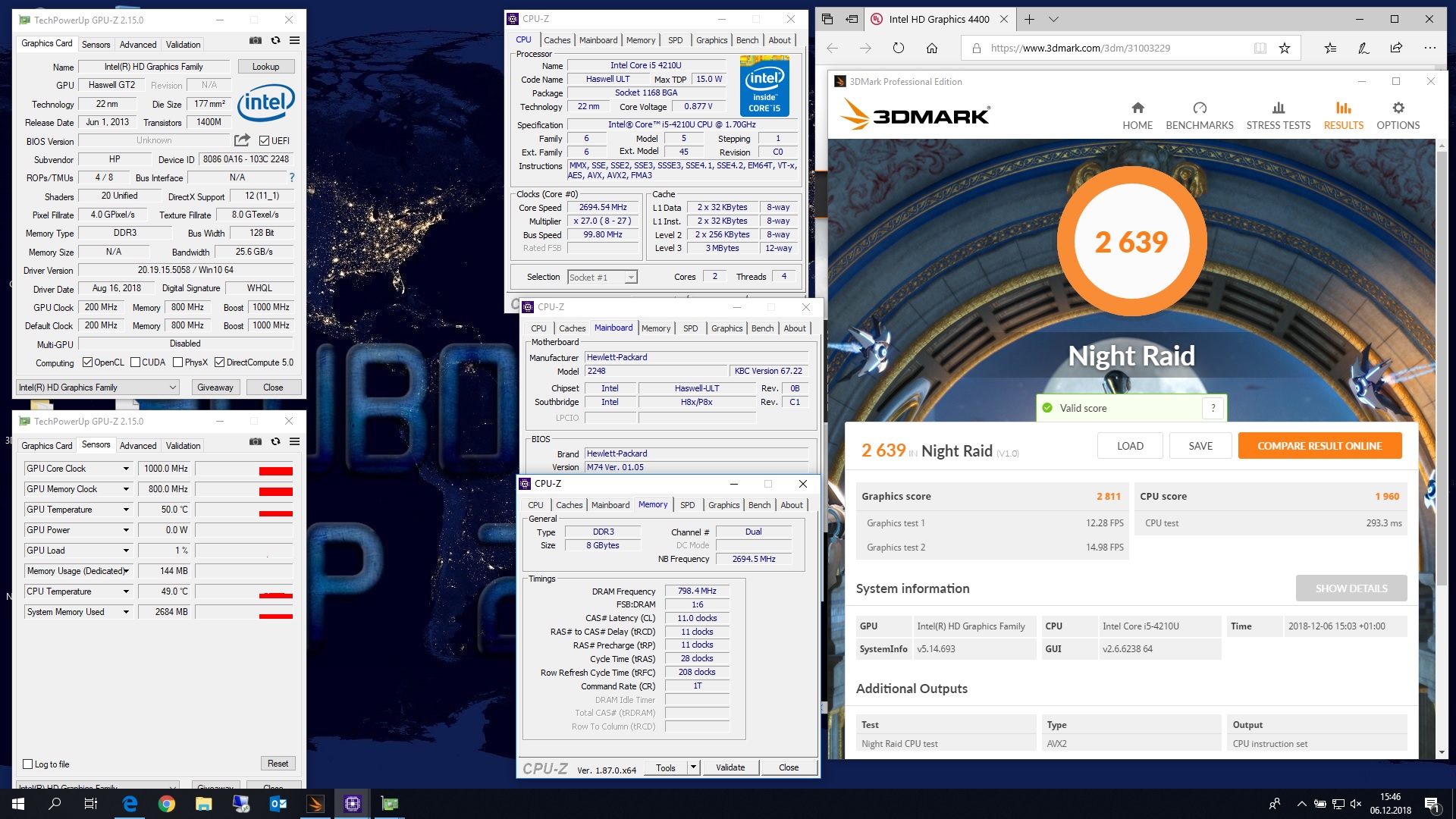The height and width of the screenshot is (819, 1456).
Task: Click the refresh icon in GPU-Z Sensors window
Action: point(276,442)
